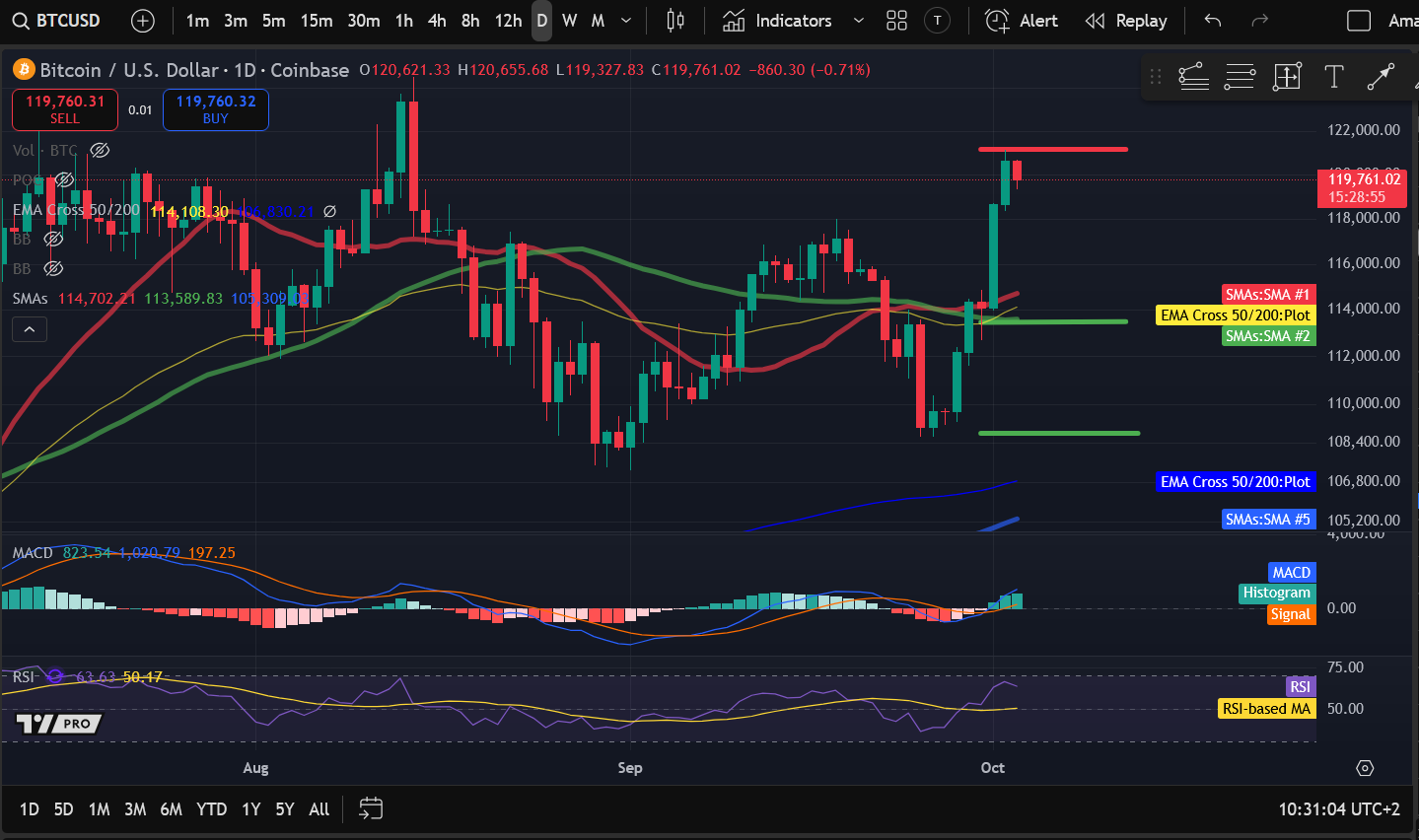Screen dimensions: 1419x840
Task: Select the date and price range tool
Action: (1287, 77)
